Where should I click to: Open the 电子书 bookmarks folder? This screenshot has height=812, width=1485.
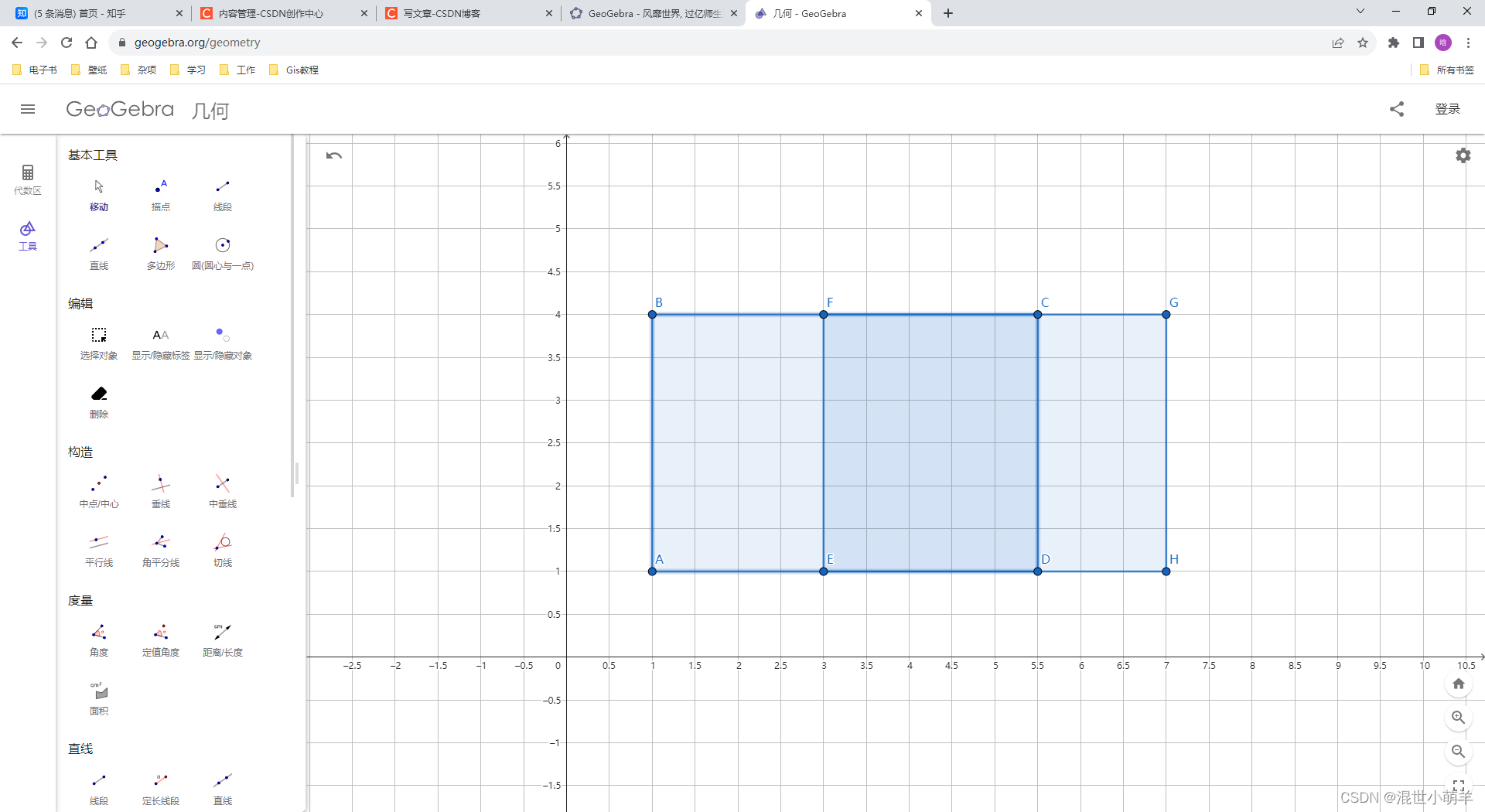coord(36,70)
